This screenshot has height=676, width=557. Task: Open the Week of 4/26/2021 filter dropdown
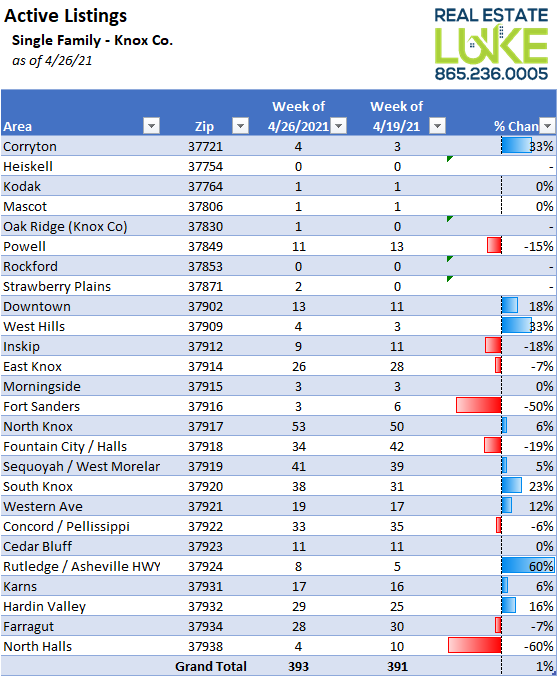pos(338,126)
